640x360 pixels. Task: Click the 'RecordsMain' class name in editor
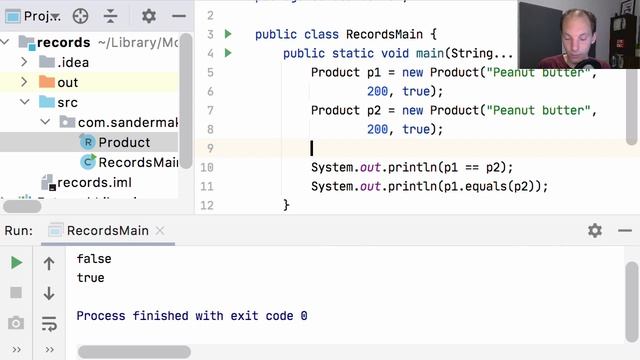tap(384, 34)
